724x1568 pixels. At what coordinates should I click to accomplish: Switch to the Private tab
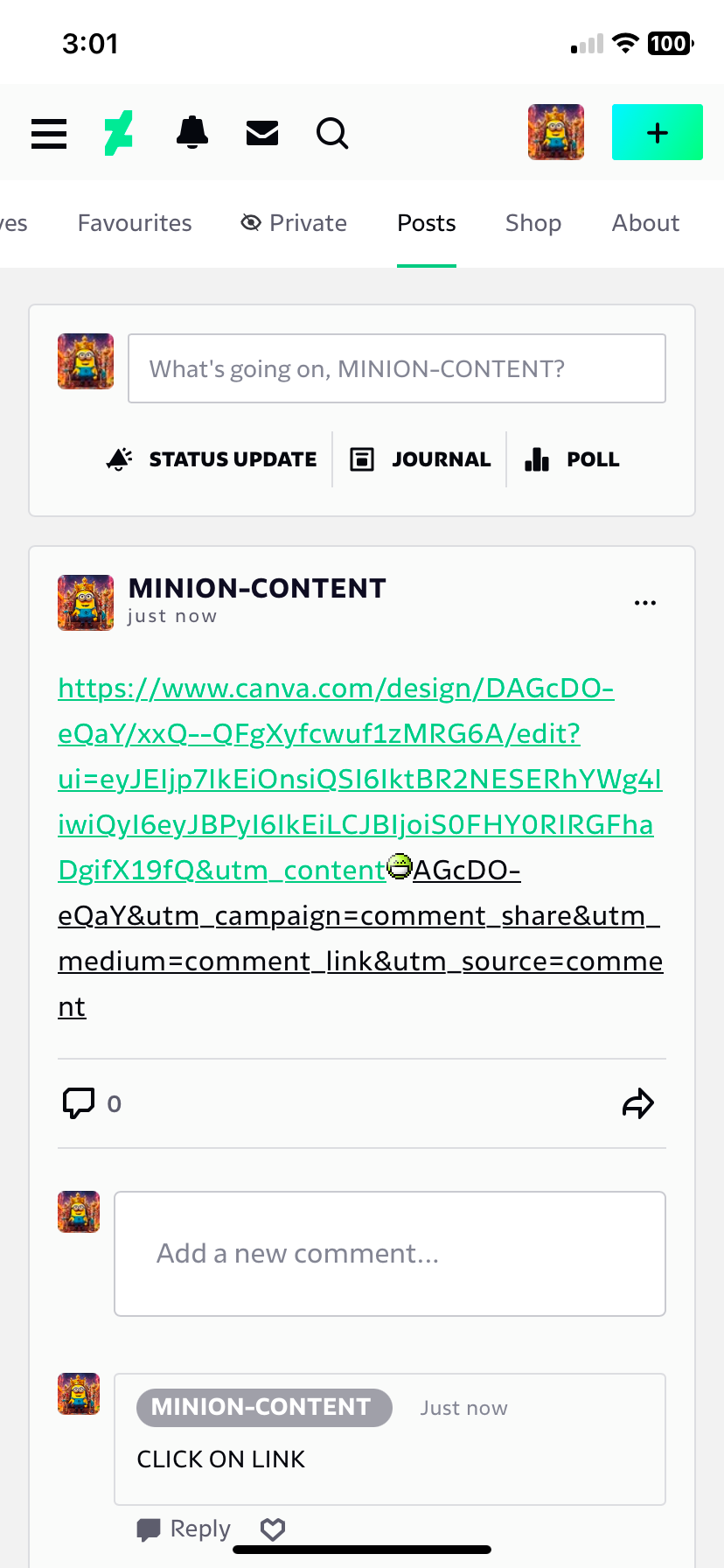click(x=294, y=223)
